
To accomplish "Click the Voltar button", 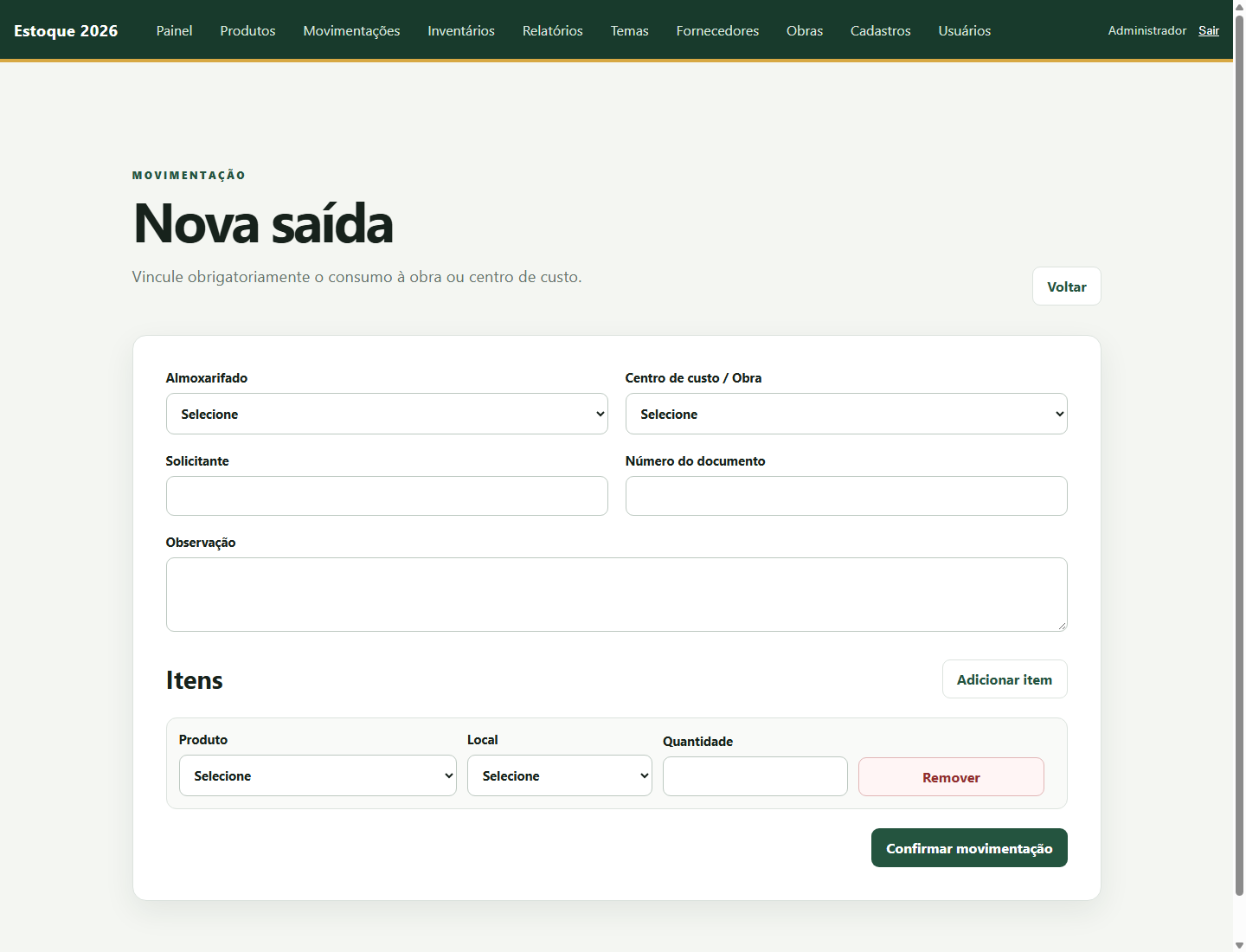I will pyautogui.click(x=1067, y=286).
